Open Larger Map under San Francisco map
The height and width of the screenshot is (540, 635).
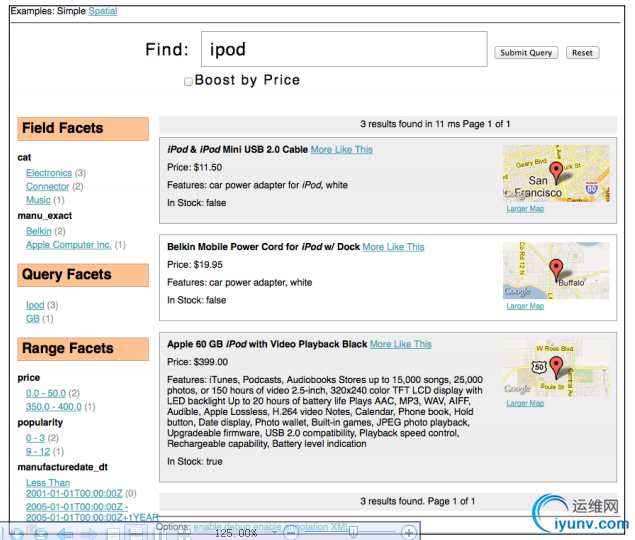click(525, 208)
